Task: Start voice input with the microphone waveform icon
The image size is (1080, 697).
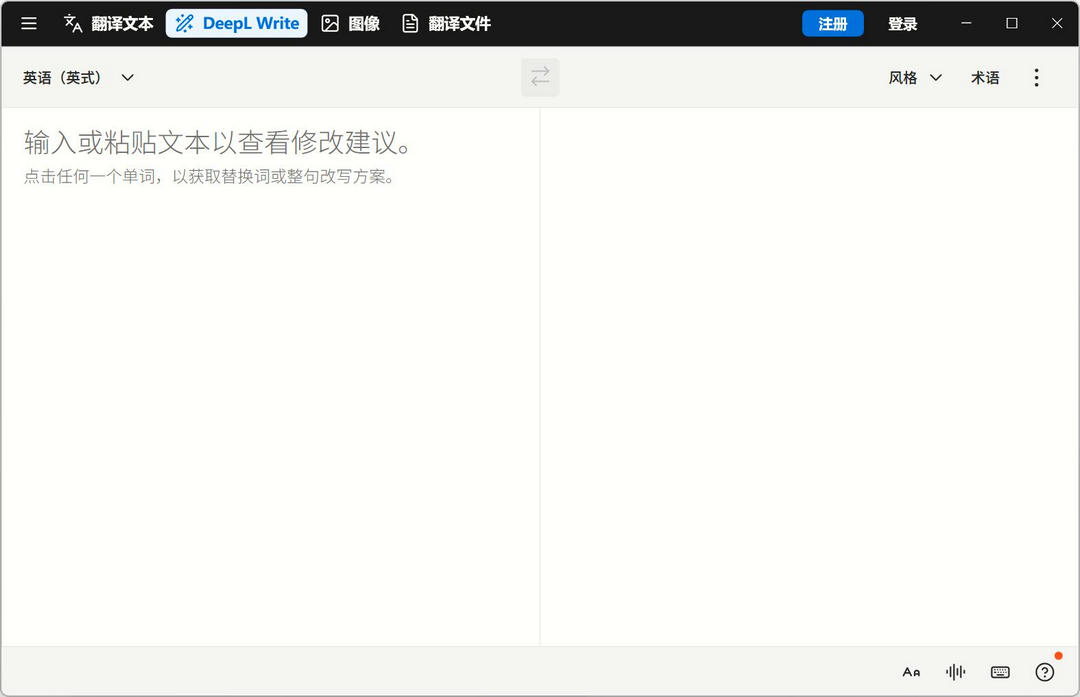Action: (x=955, y=672)
